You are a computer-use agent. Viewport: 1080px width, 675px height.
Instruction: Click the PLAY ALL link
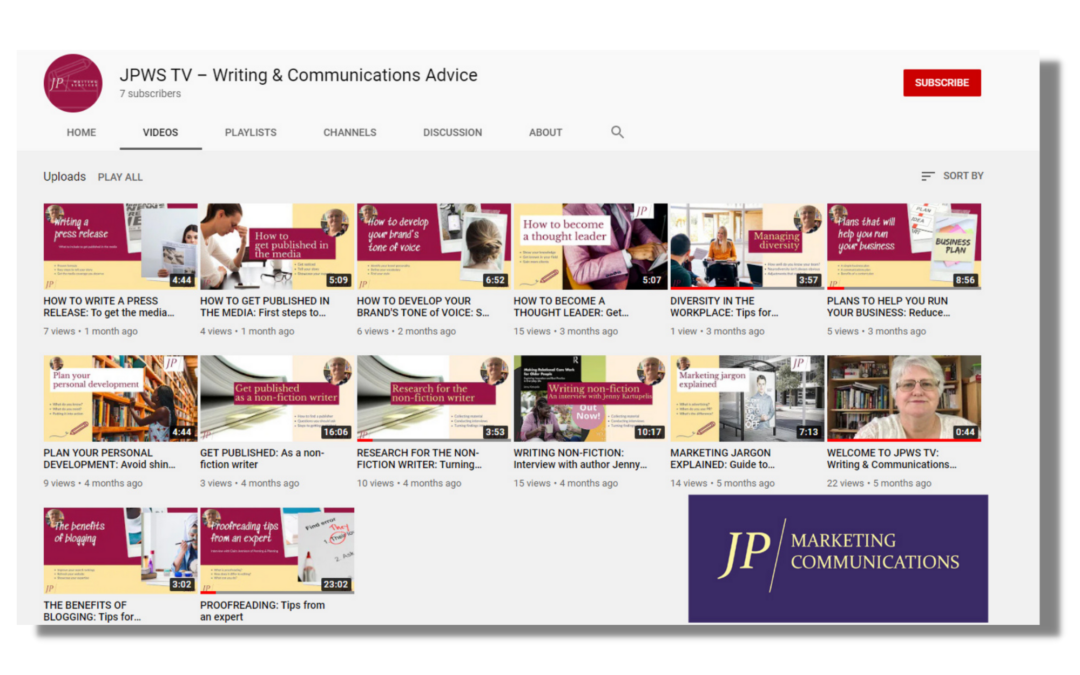tap(120, 177)
